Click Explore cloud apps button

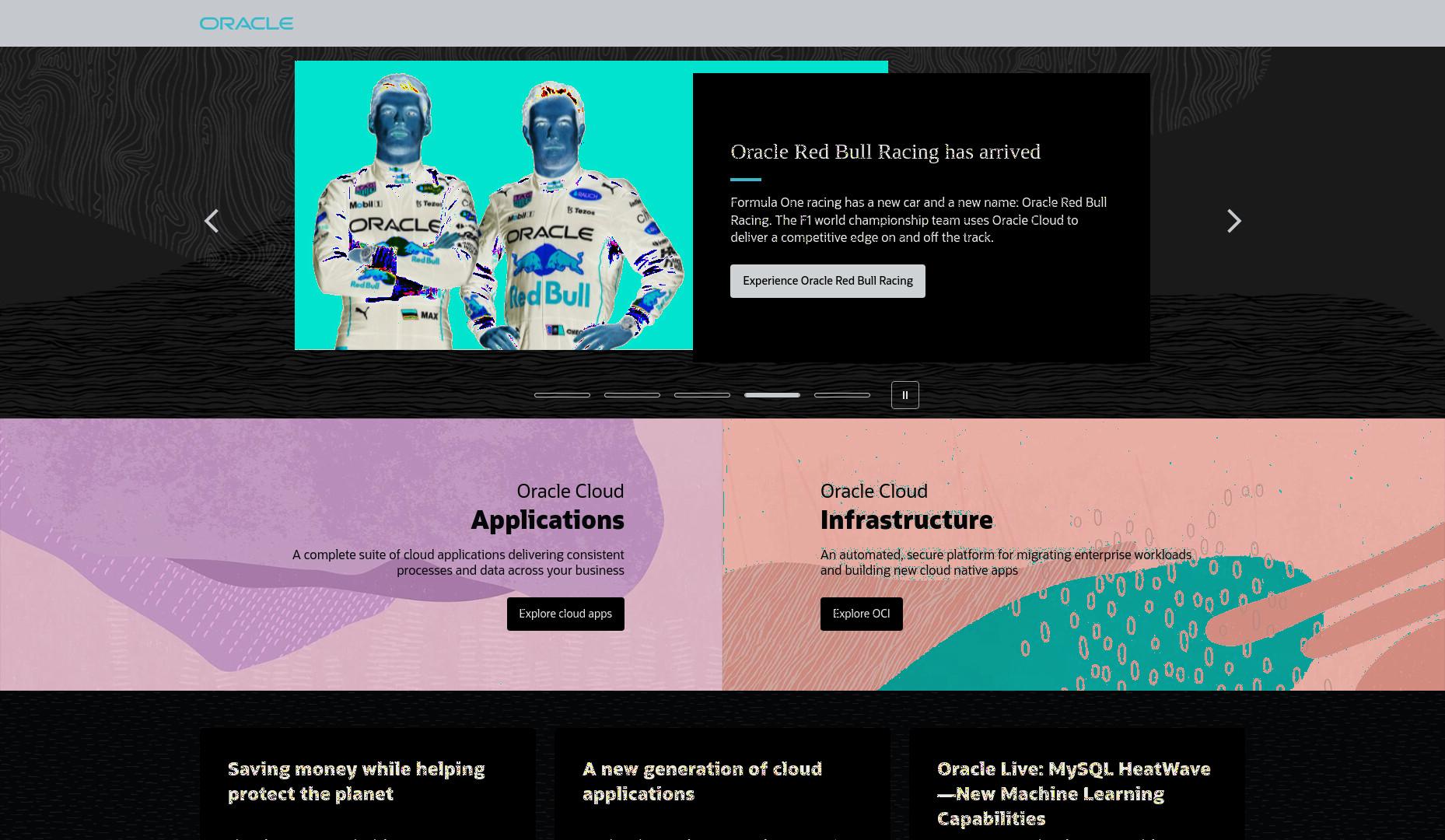(565, 614)
